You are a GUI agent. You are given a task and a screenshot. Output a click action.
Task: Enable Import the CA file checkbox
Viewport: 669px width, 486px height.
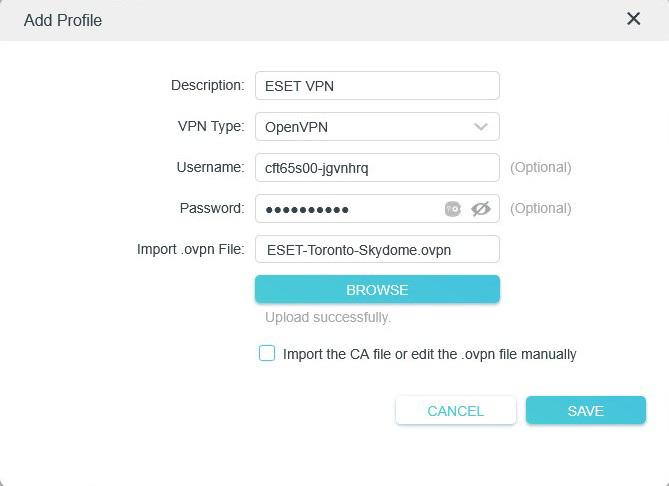pos(267,353)
